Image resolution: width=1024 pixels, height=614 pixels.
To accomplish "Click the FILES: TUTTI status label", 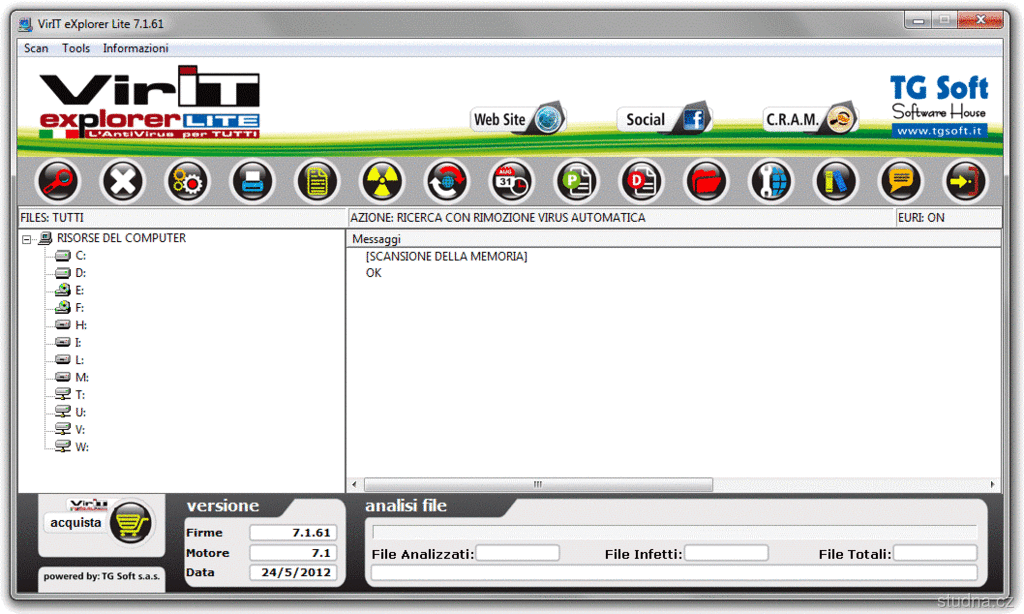I will (x=52, y=218).
